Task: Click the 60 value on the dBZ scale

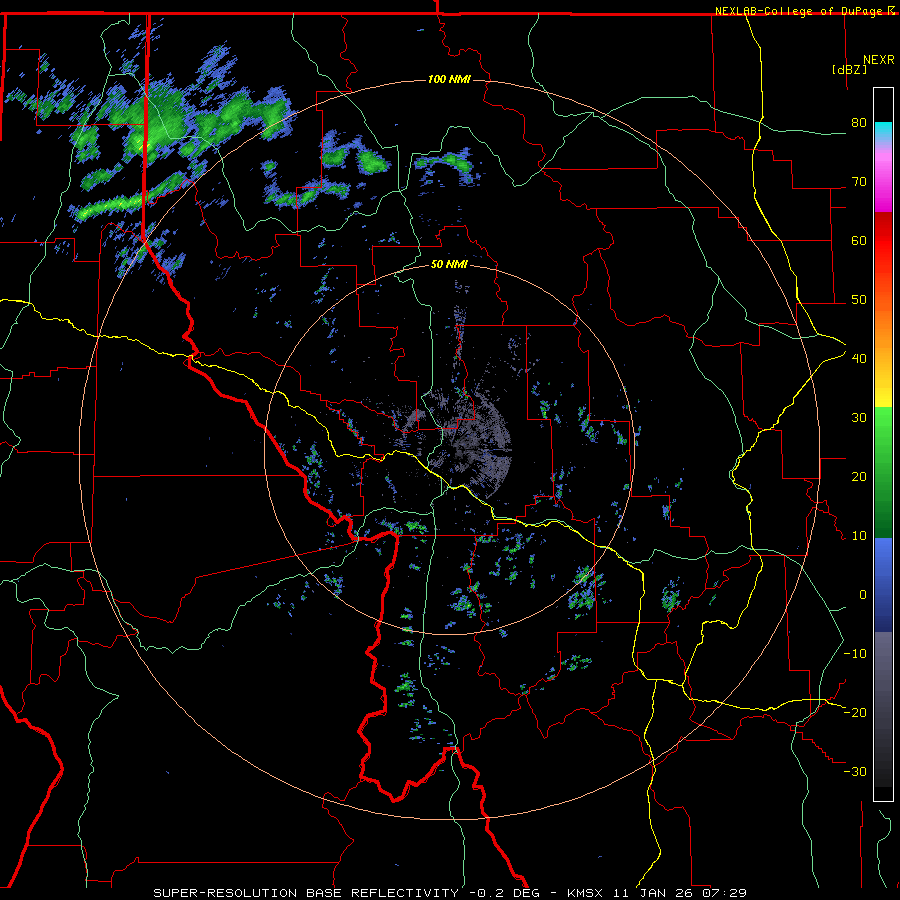Action: point(859,240)
